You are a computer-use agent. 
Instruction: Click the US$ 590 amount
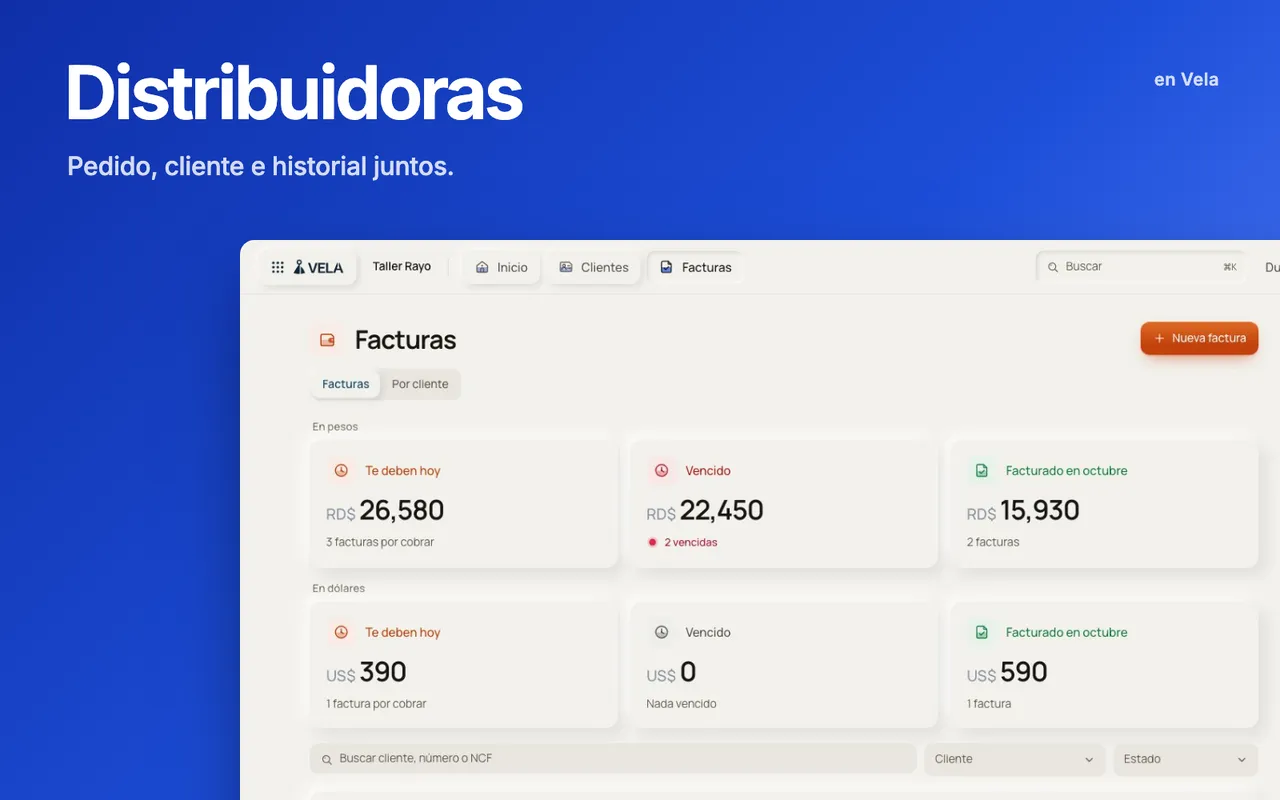click(1007, 672)
